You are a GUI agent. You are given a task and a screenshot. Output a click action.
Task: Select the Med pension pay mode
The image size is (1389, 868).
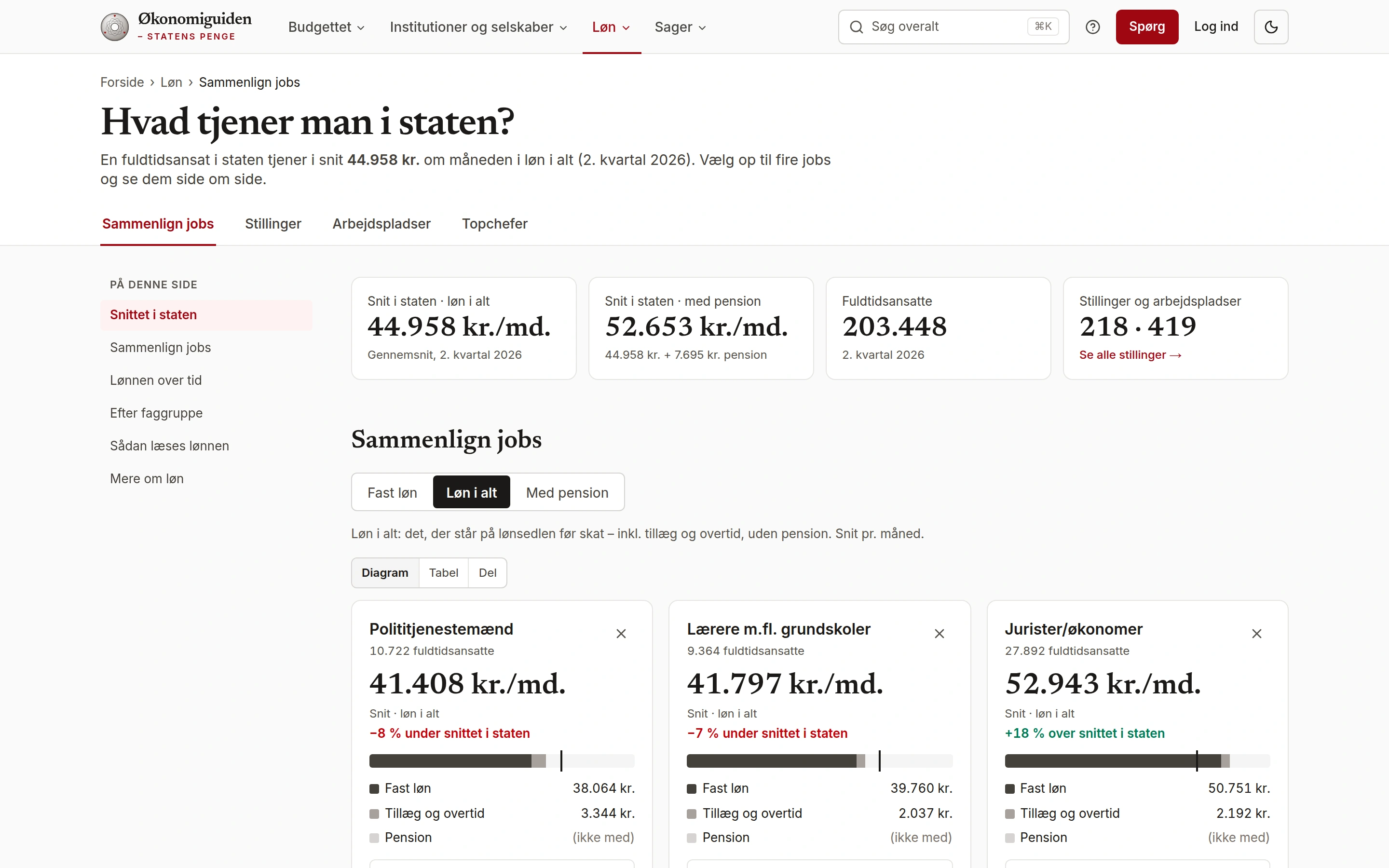(x=567, y=492)
